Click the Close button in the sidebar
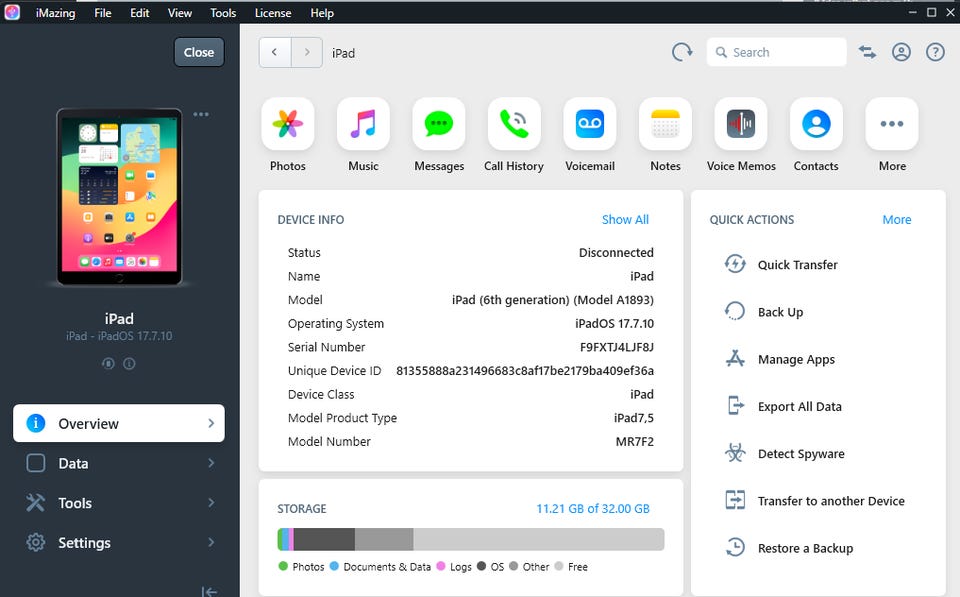960x597 pixels. tap(199, 52)
